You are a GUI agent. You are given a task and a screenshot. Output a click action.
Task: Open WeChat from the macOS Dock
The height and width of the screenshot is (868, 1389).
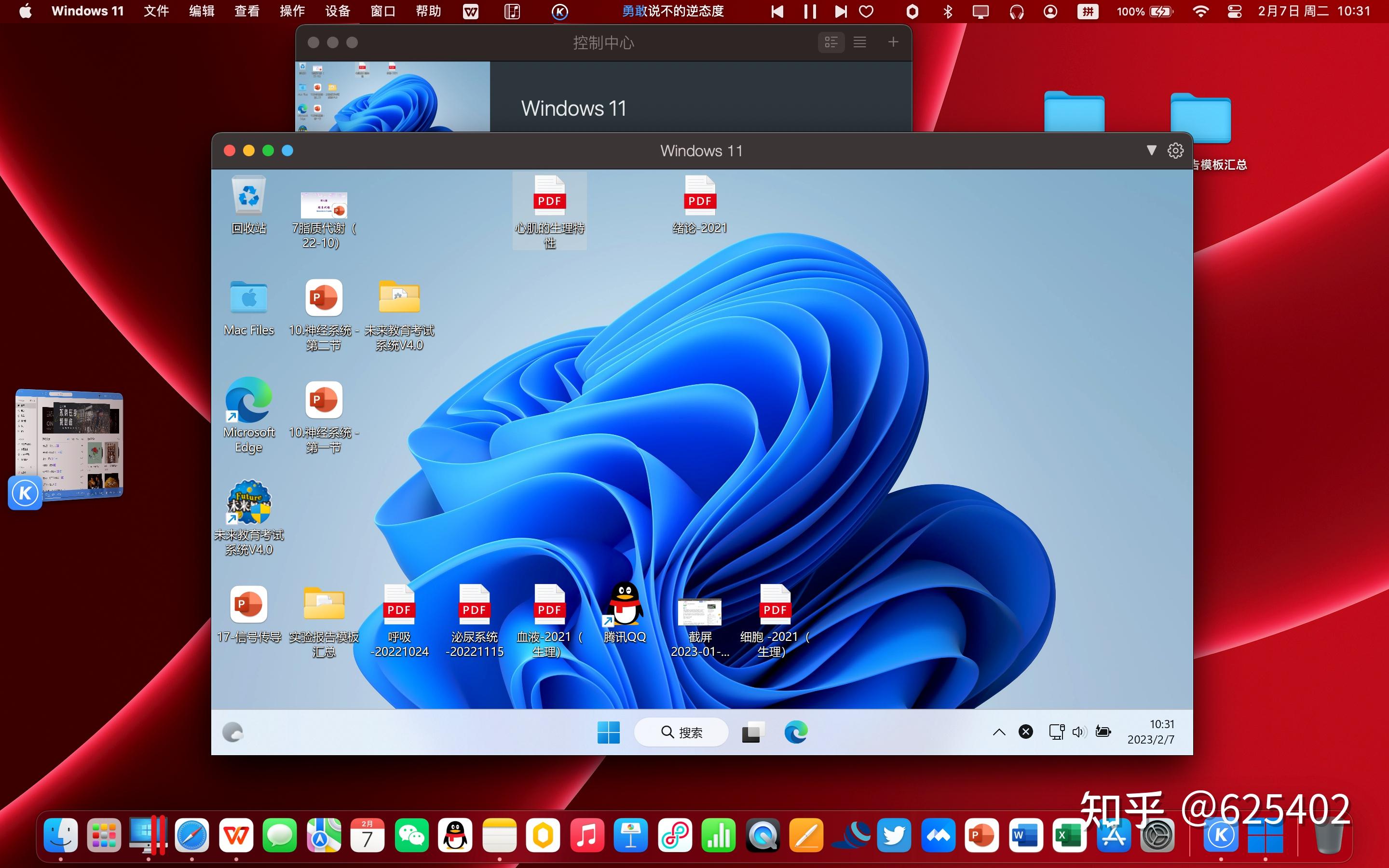click(x=412, y=835)
